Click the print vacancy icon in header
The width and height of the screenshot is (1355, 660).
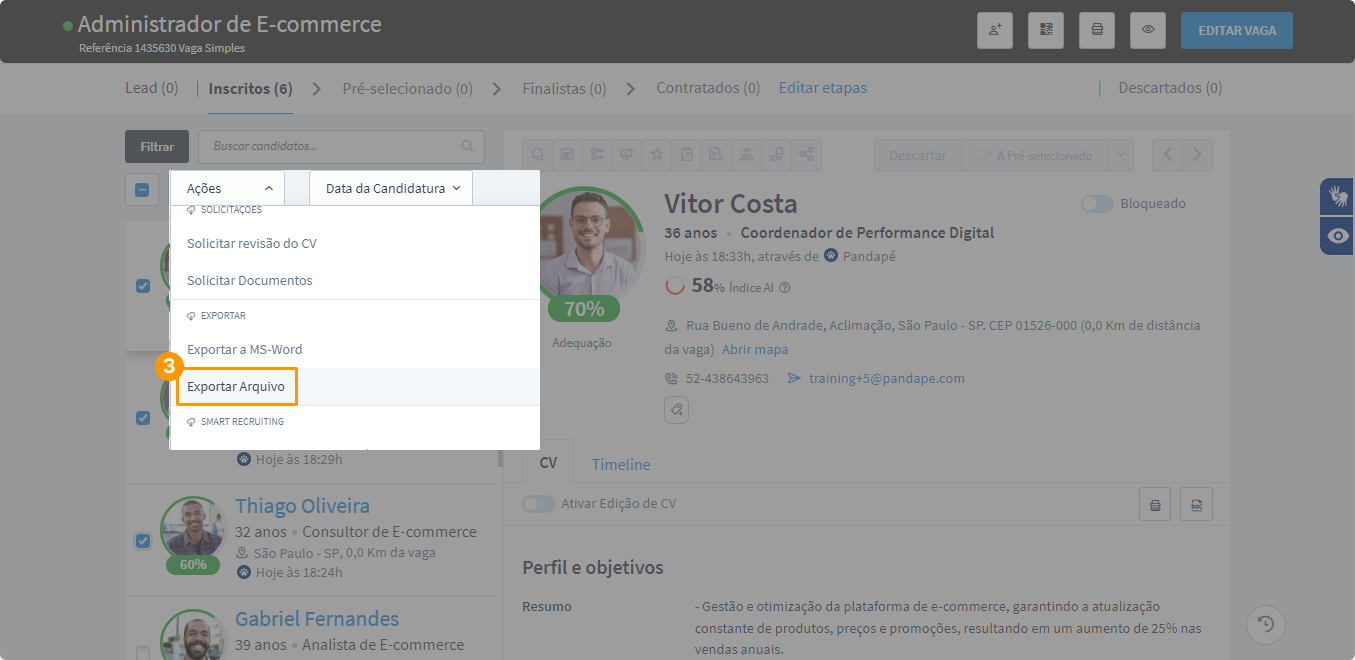pos(1097,30)
